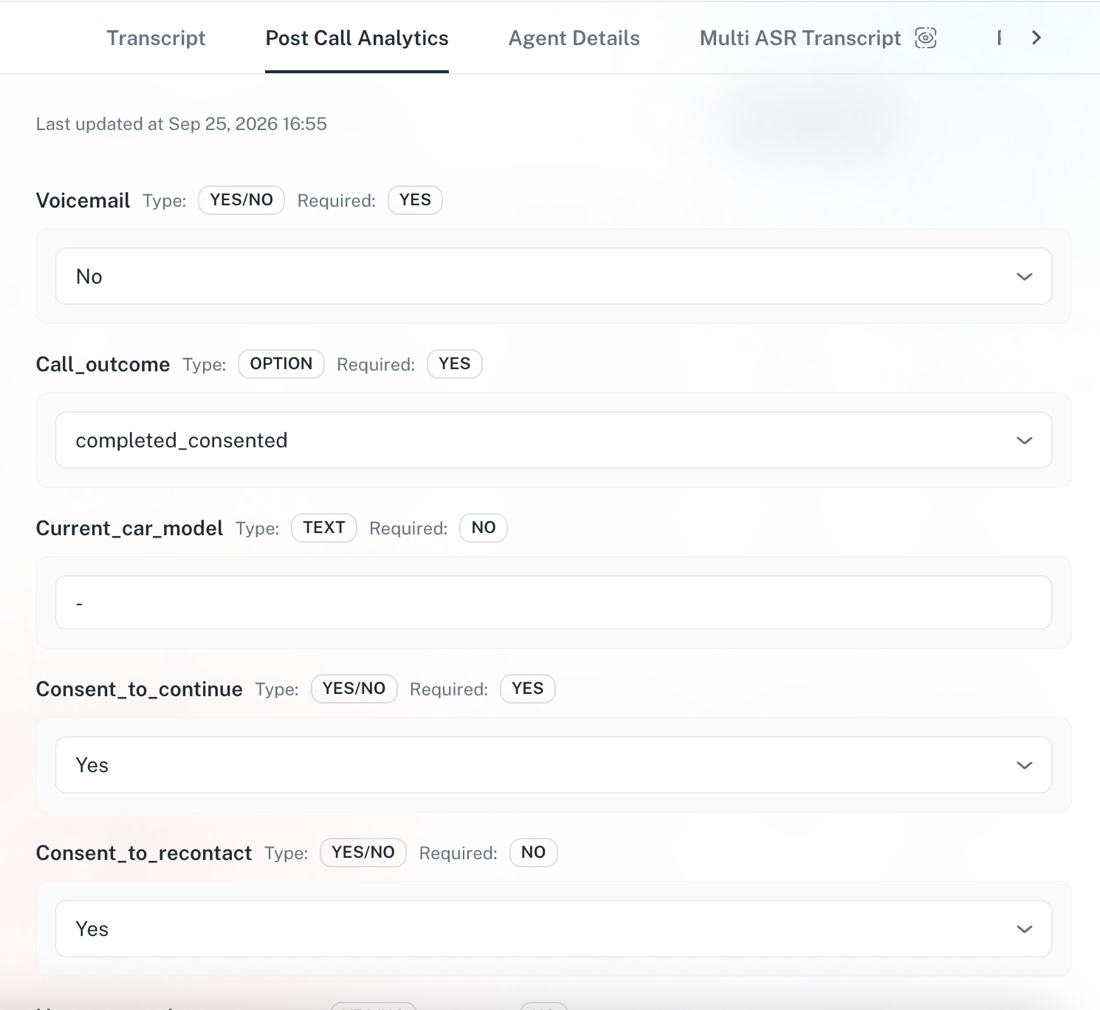Screen dimensions: 1100x1010
Task: Click the Consent_to_continue field label
Action: click(x=140, y=689)
